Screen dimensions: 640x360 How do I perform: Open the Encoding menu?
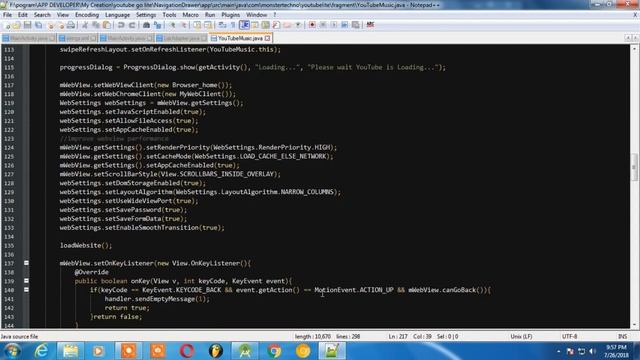pos(87,15)
